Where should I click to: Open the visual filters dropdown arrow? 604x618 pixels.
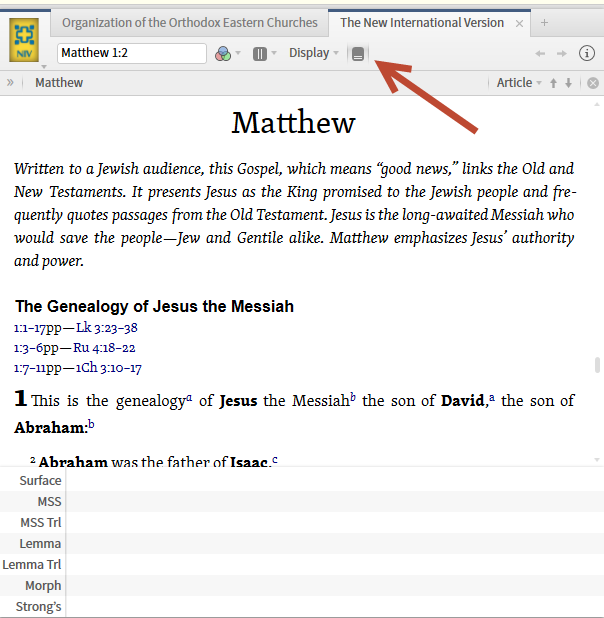pos(238,52)
